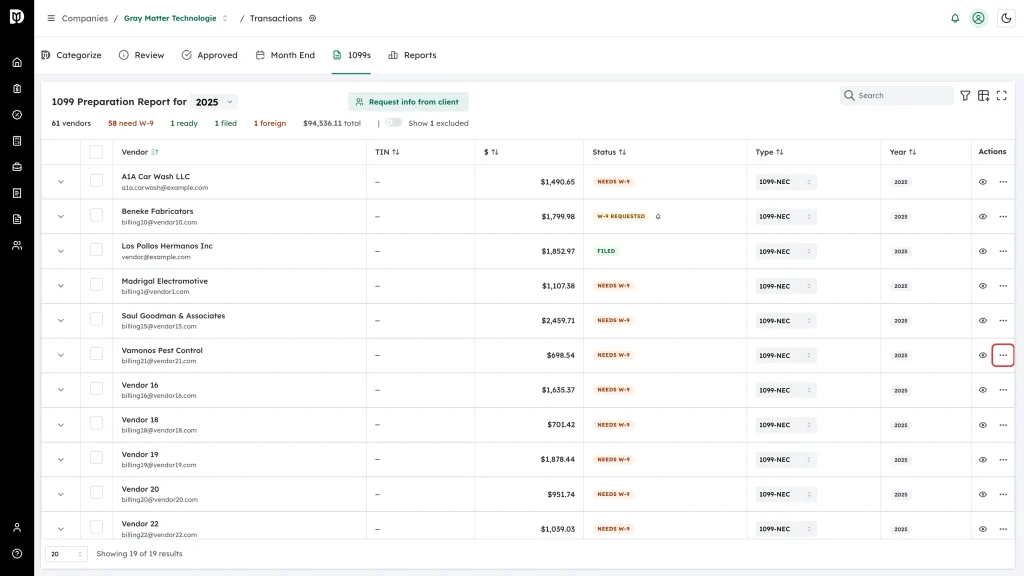Open more actions for Vamonos Pest Control
This screenshot has height=576, width=1024.
[1003, 355]
